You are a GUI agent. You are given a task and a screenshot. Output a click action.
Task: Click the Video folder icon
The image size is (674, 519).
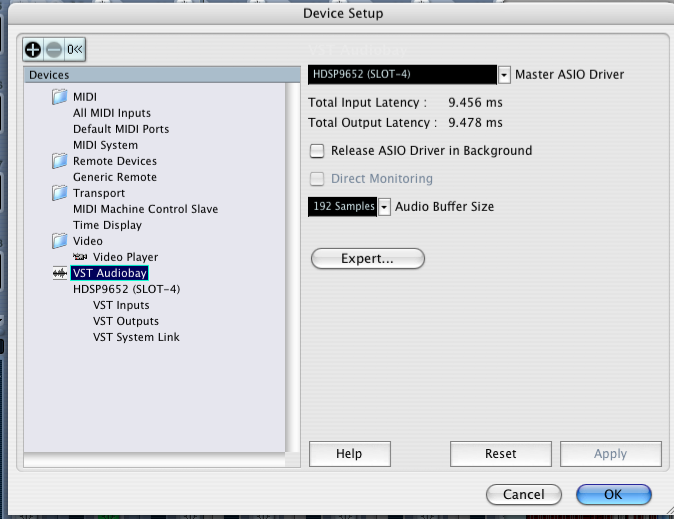60,241
